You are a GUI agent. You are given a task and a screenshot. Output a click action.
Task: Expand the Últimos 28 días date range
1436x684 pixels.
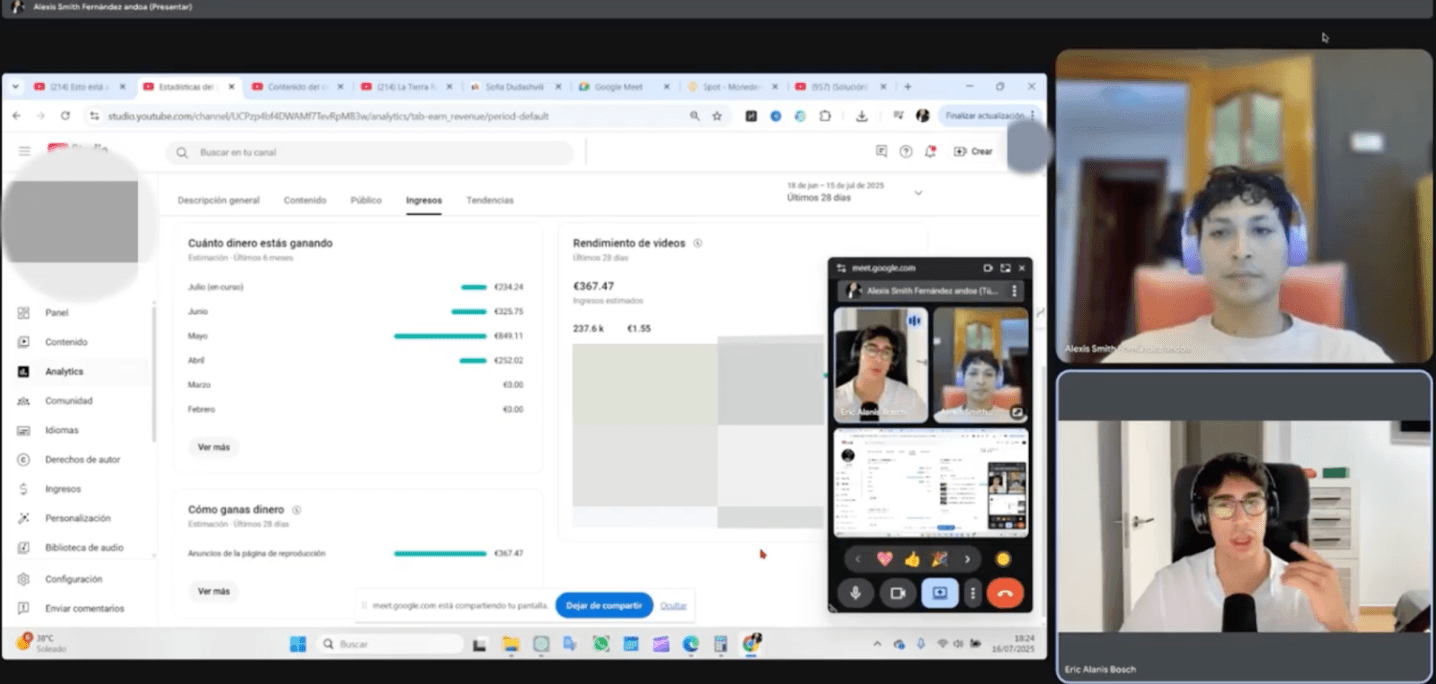pyautogui.click(x=918, y=193)
